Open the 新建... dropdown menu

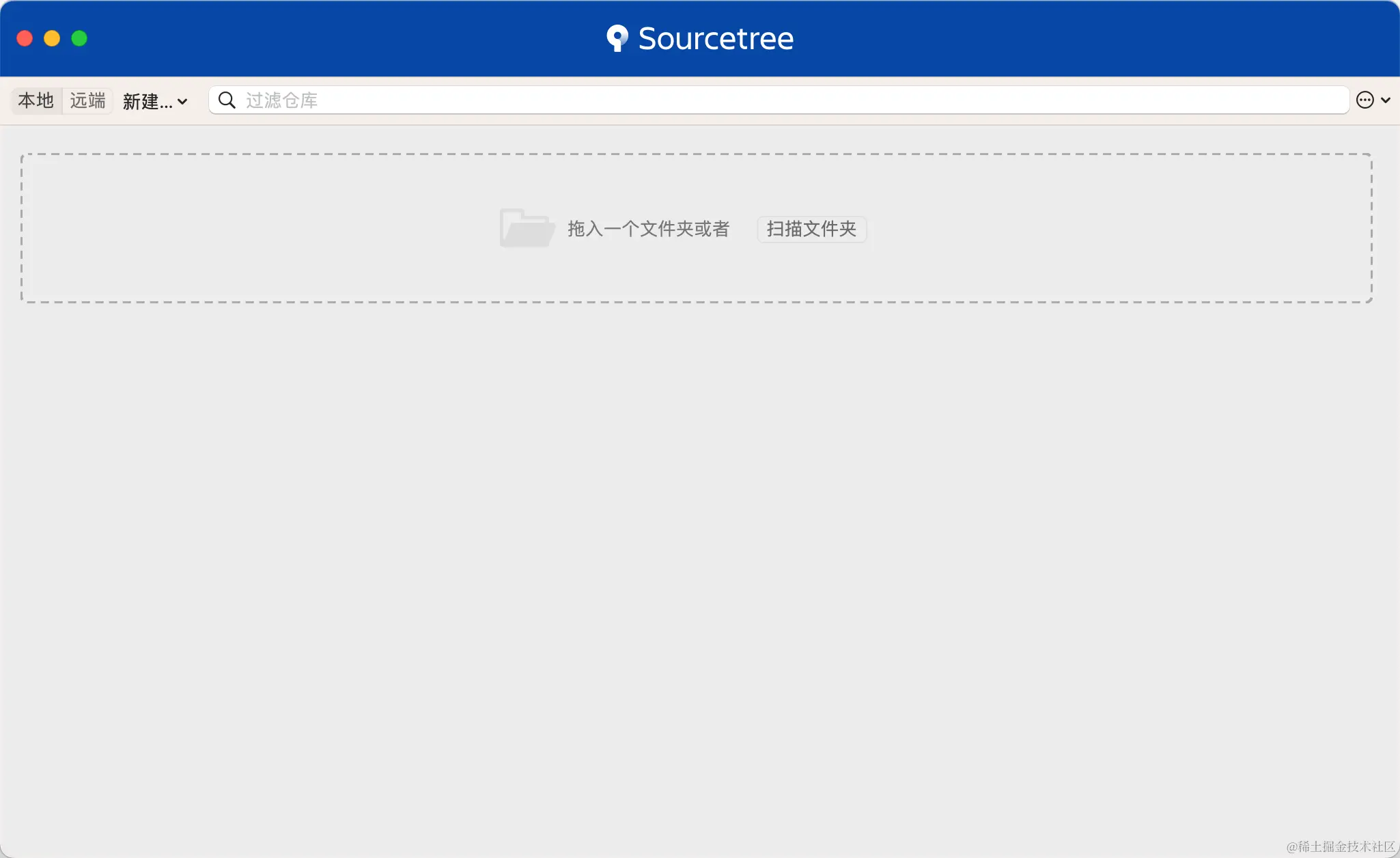[147, 101]
